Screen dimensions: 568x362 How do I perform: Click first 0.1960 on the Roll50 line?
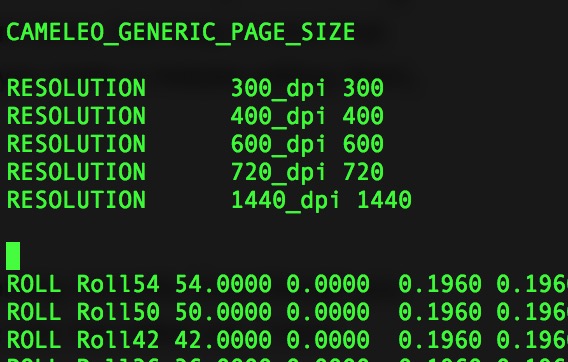[440, 312]
